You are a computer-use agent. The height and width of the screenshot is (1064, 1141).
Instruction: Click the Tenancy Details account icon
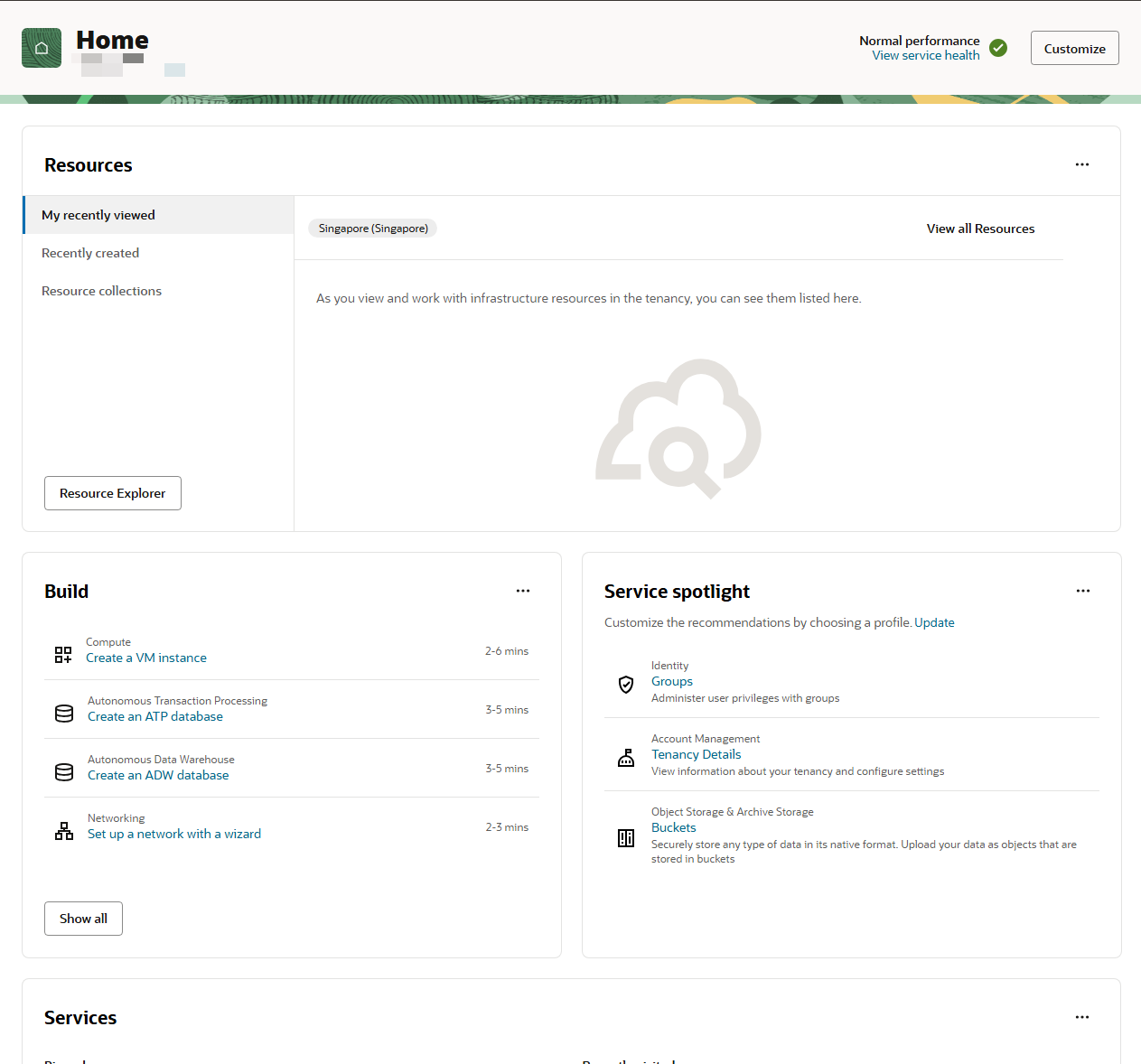626,758
